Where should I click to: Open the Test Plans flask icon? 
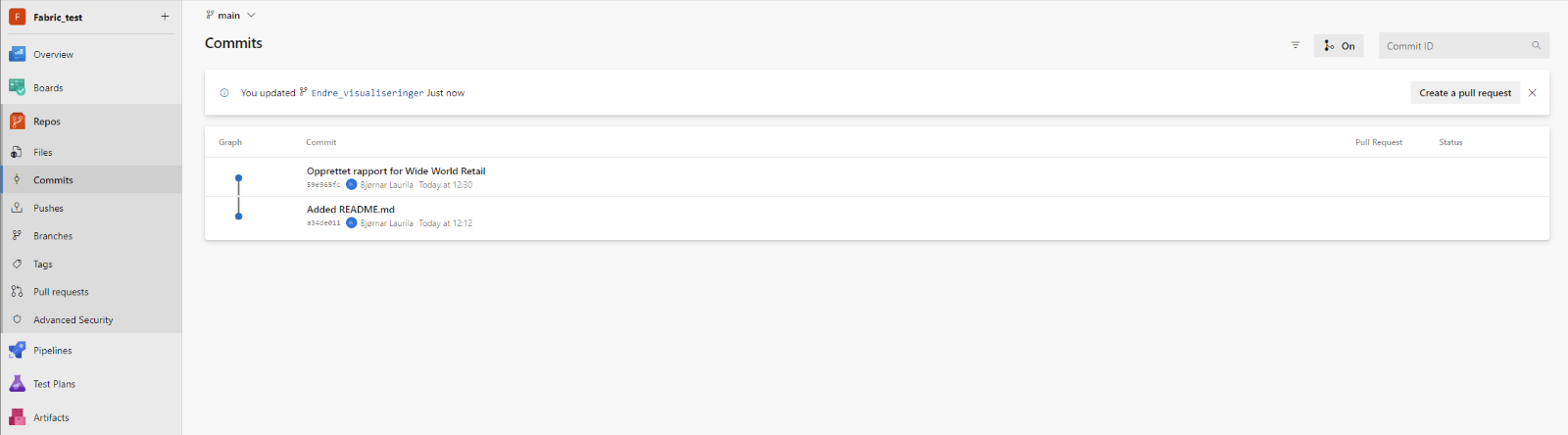17,384
